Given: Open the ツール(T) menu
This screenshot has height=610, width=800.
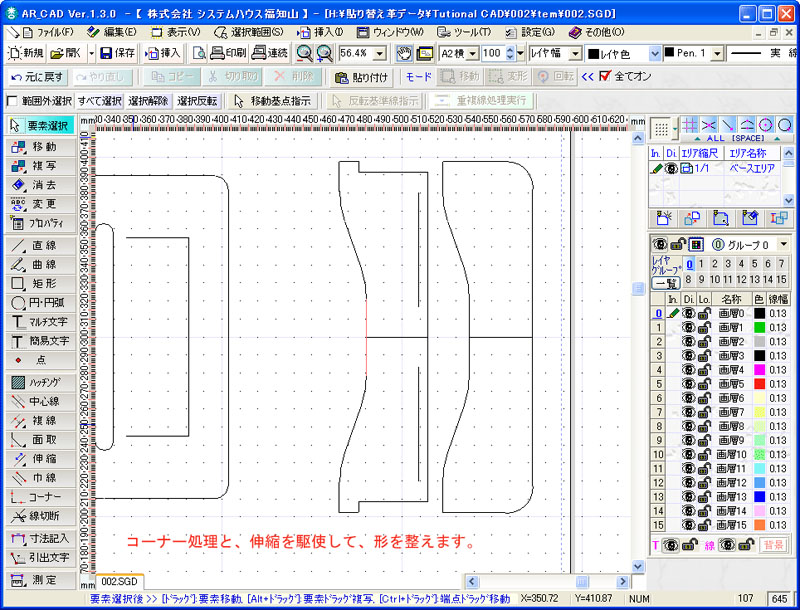Looking at the screenshot, I should click(465, 33).
